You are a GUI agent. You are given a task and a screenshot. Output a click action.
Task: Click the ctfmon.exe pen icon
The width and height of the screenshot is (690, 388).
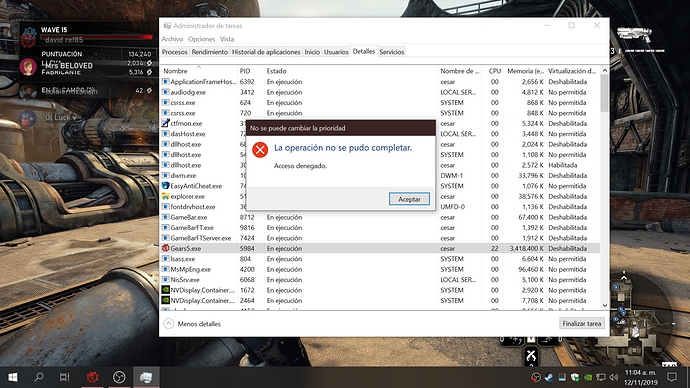(x=165, y=123)
